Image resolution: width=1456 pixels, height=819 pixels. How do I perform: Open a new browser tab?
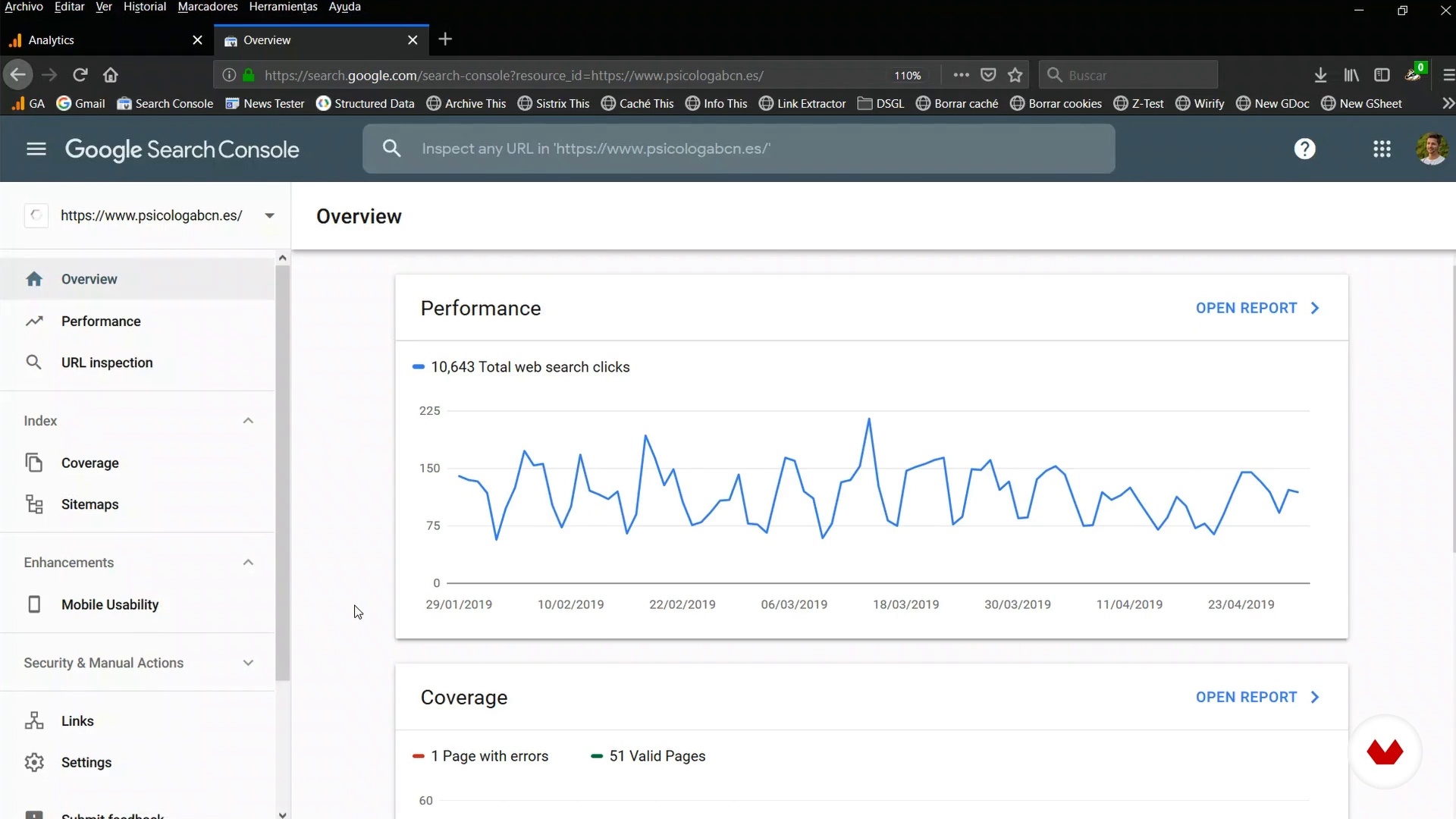click(x=445, y=39)
